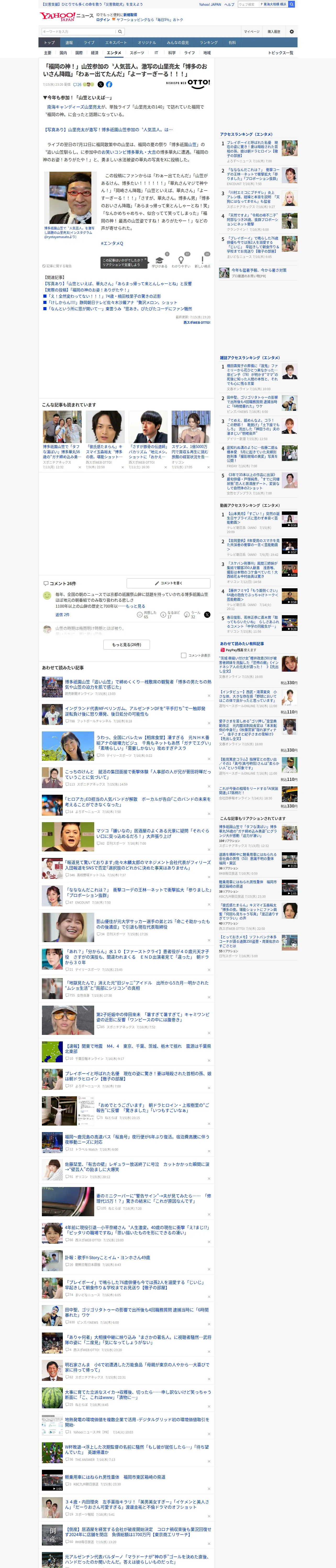Select the 経済 category
The image size is (336, 1568).
click(94, 53)
